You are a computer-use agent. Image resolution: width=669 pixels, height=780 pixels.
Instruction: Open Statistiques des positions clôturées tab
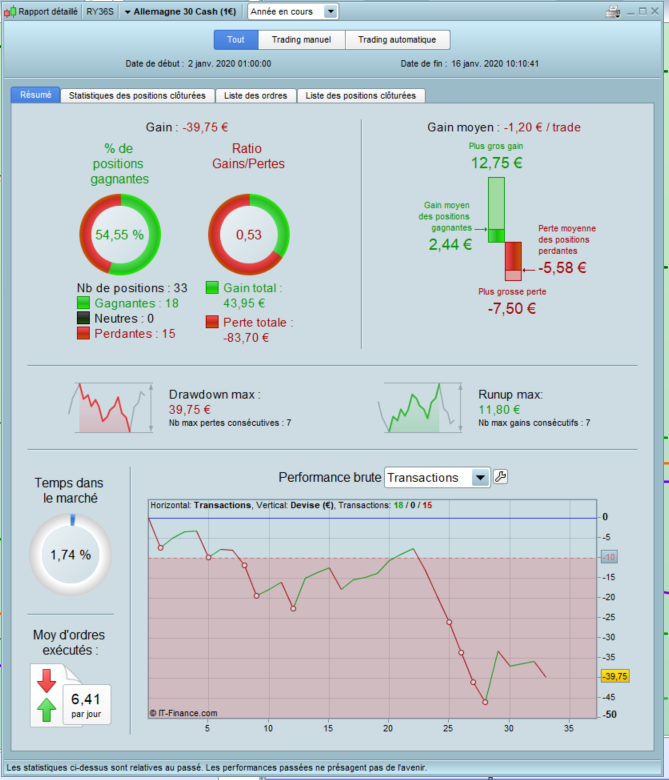pos(137,96)
